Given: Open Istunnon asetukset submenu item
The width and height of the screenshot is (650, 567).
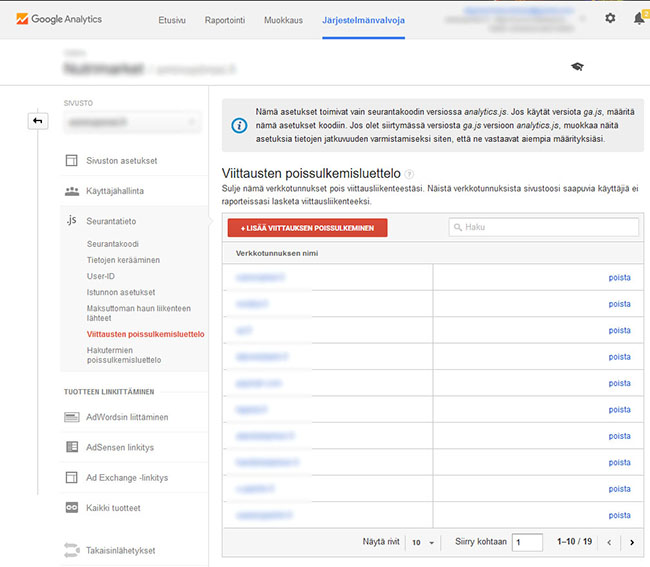Looking at the screenshot, I should (x=121, y=293).
